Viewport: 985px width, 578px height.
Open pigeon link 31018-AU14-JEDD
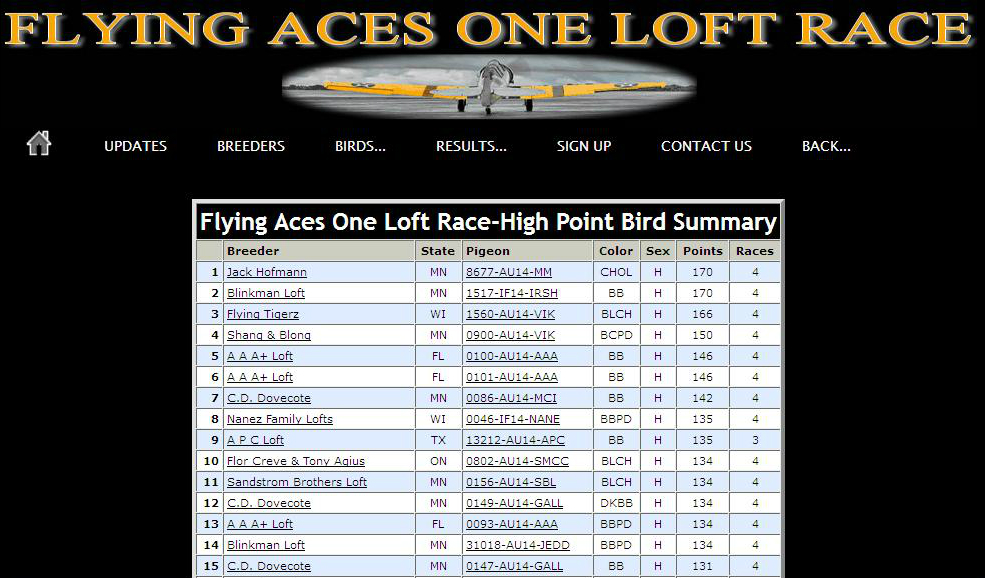(x=517, y=545)
